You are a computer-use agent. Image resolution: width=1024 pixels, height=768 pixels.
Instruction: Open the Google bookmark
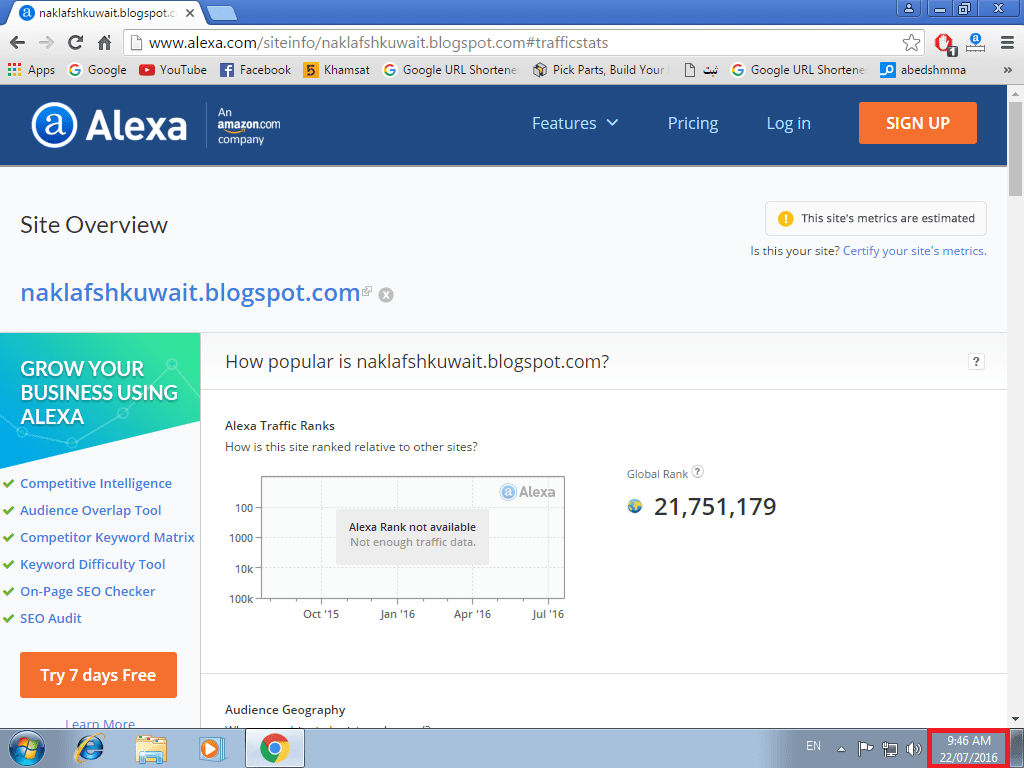[97, 70]
